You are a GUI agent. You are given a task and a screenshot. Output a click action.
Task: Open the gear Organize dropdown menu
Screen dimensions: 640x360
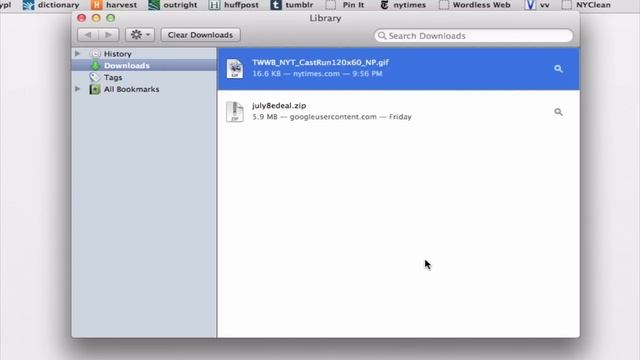[140, 35]
